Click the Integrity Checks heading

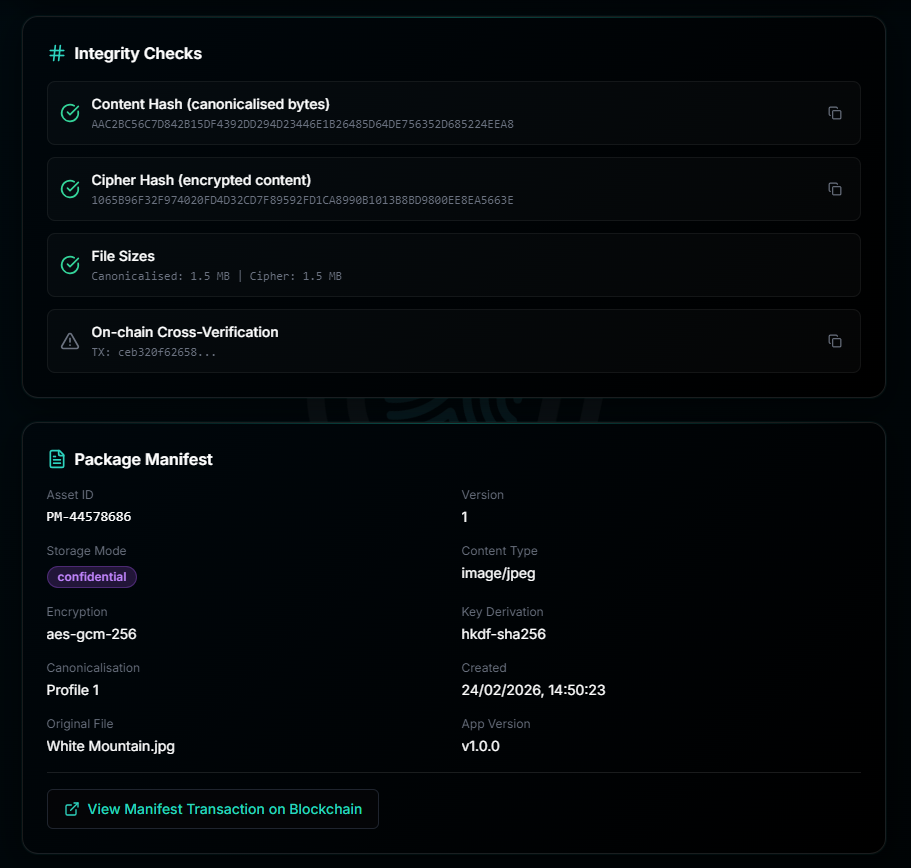pos(138,53)
